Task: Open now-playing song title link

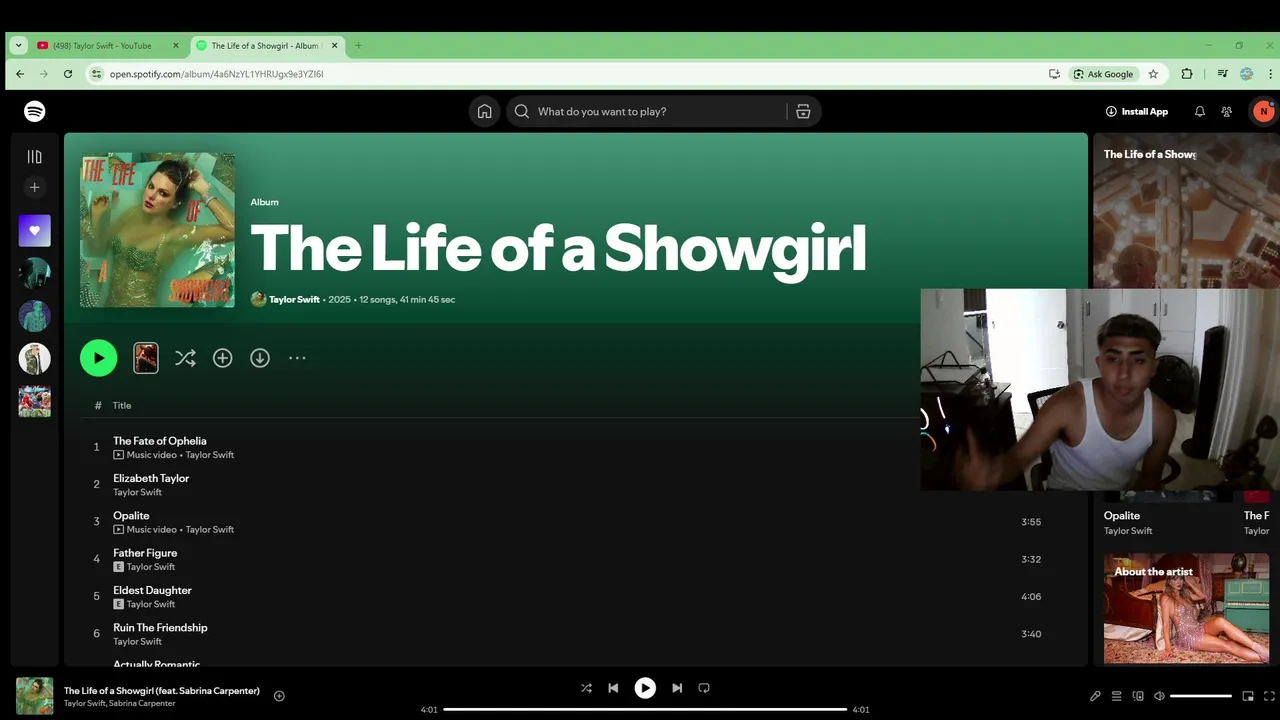Action: [162, 691]
